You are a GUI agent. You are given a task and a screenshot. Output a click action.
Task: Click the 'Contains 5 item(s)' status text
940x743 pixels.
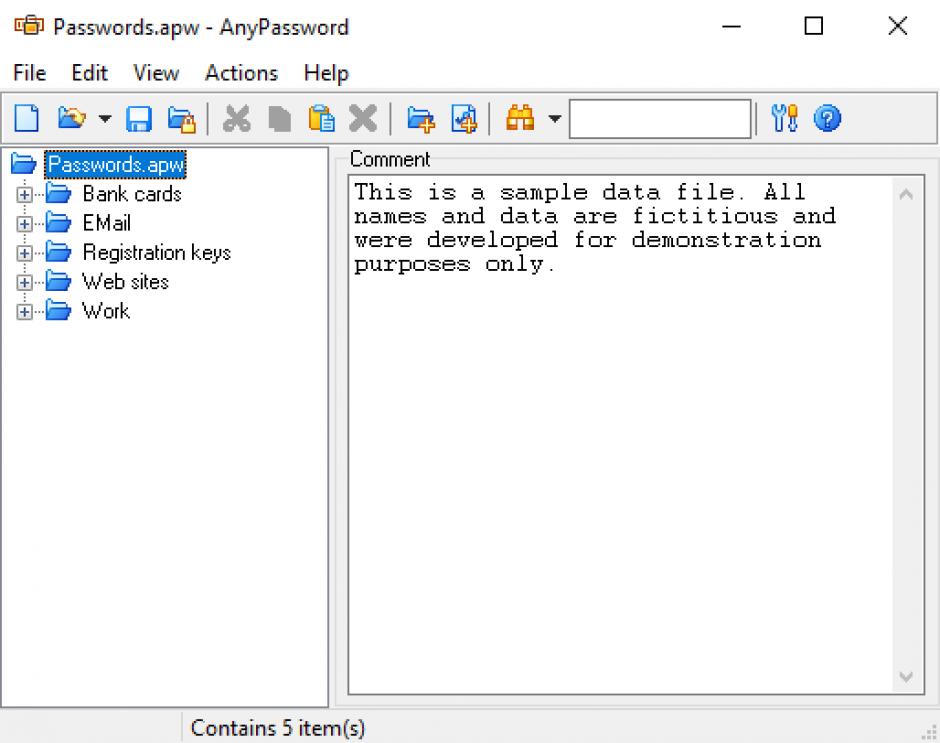(x=278, y=728)
